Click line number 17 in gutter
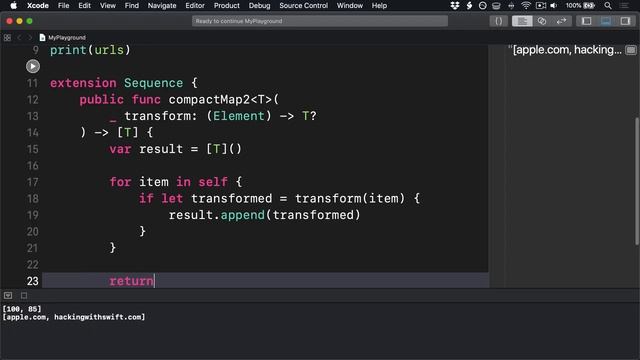 [33, 182]
